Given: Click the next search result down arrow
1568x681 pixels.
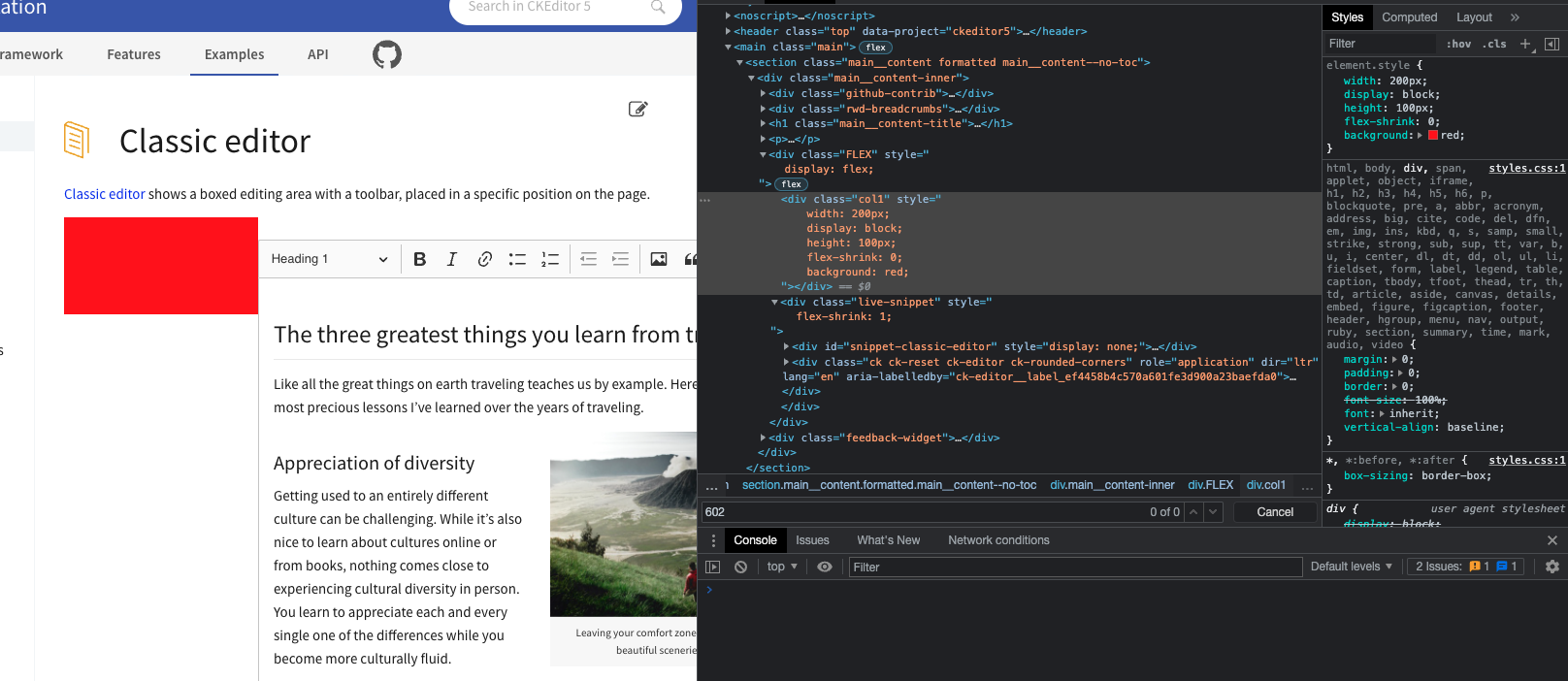Looking at the screenshot, I should 1213,512.
